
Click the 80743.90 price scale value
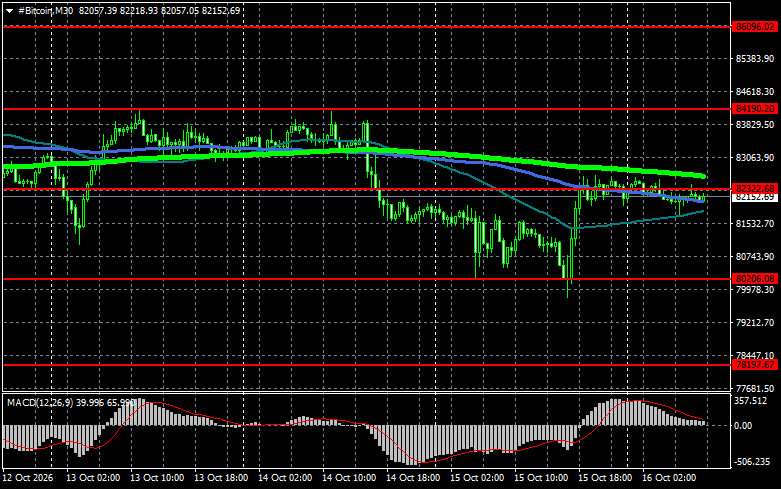pyautogui.click(x=755, y=256)
